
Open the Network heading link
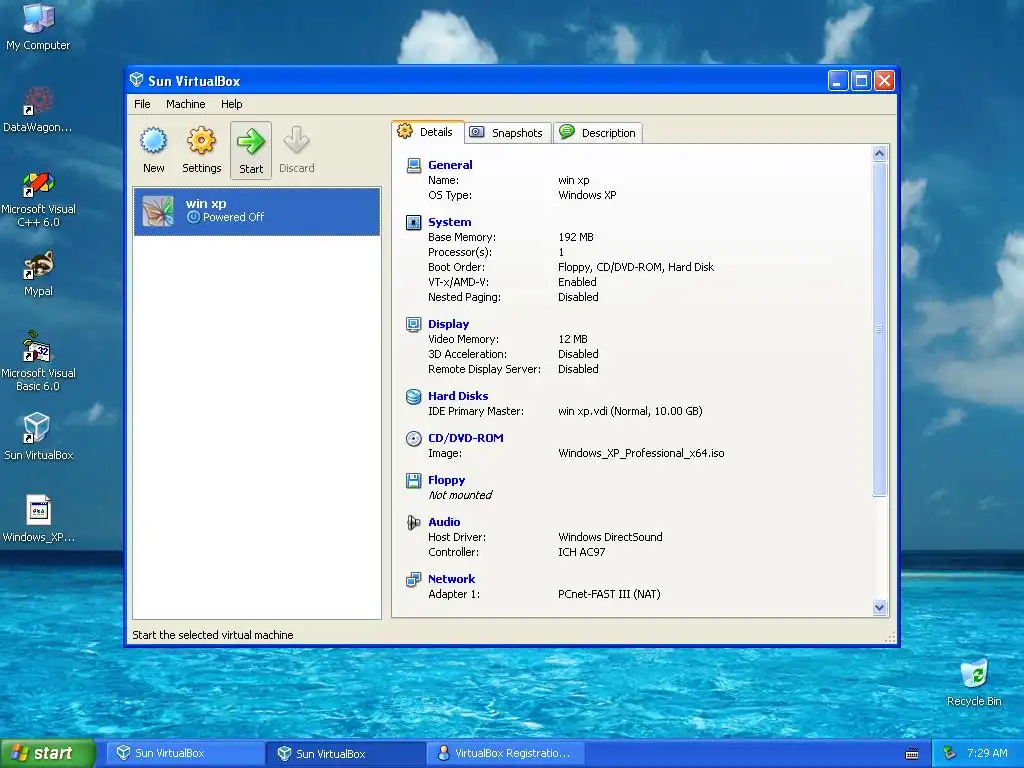(x=451, y=578)
